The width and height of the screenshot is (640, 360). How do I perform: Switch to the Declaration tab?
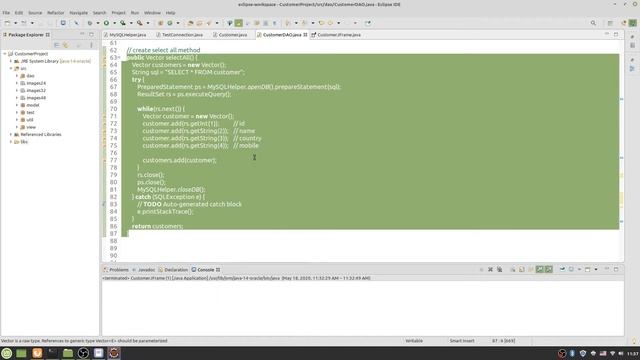point(176,270)
